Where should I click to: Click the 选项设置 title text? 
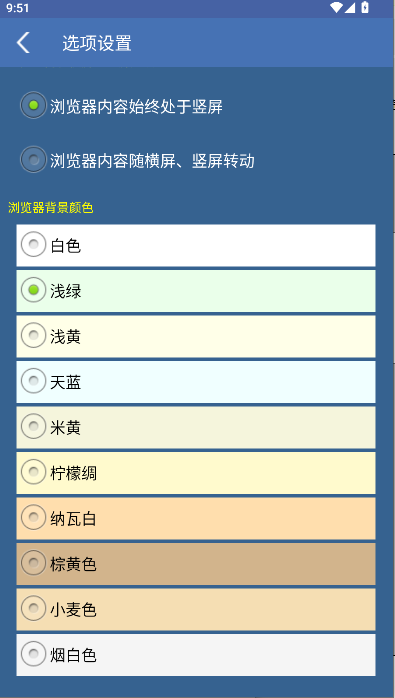(97, 43)
